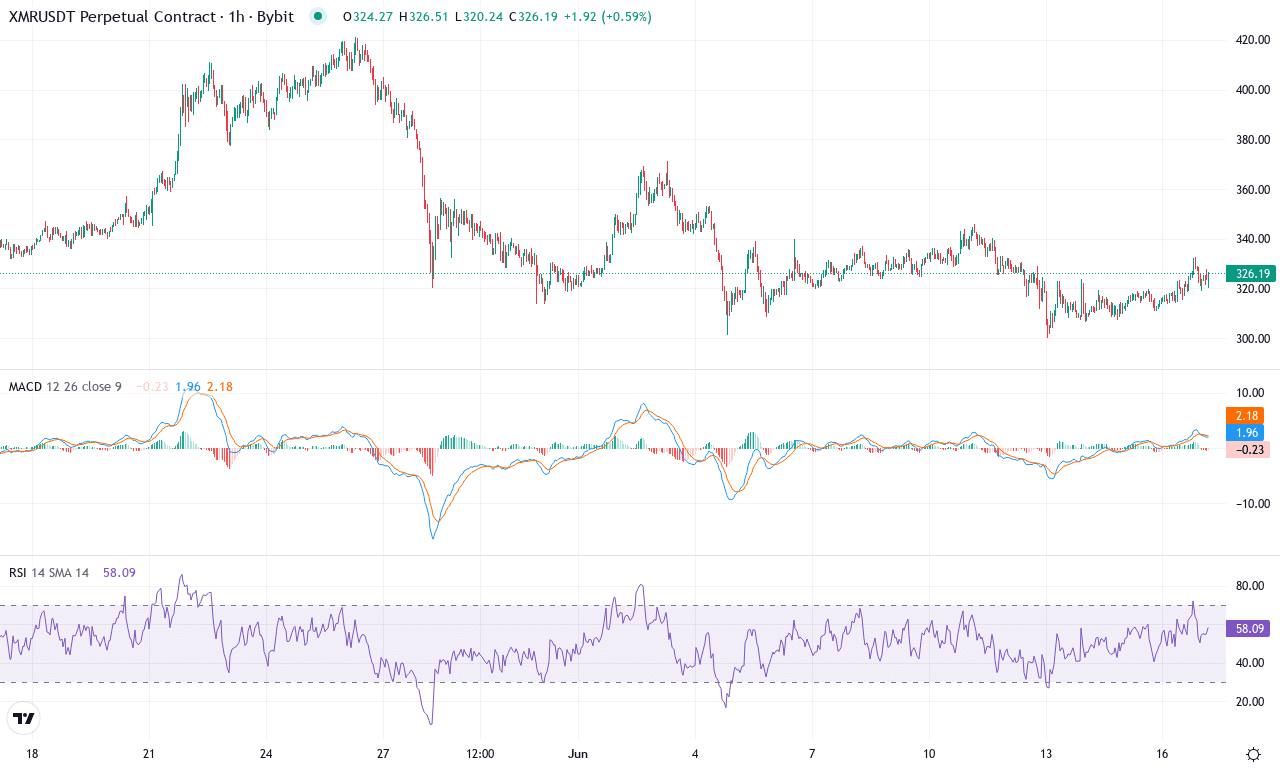Click the purple RSI value 58.09 tag
This screenshot has height=768, width=1280.
(1249, 629)
